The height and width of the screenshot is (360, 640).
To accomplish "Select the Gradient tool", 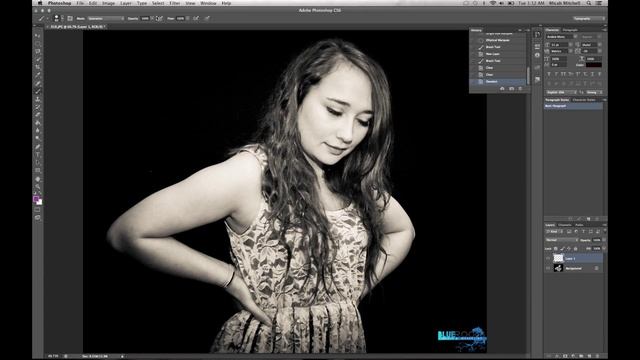I will pos(38,123).
